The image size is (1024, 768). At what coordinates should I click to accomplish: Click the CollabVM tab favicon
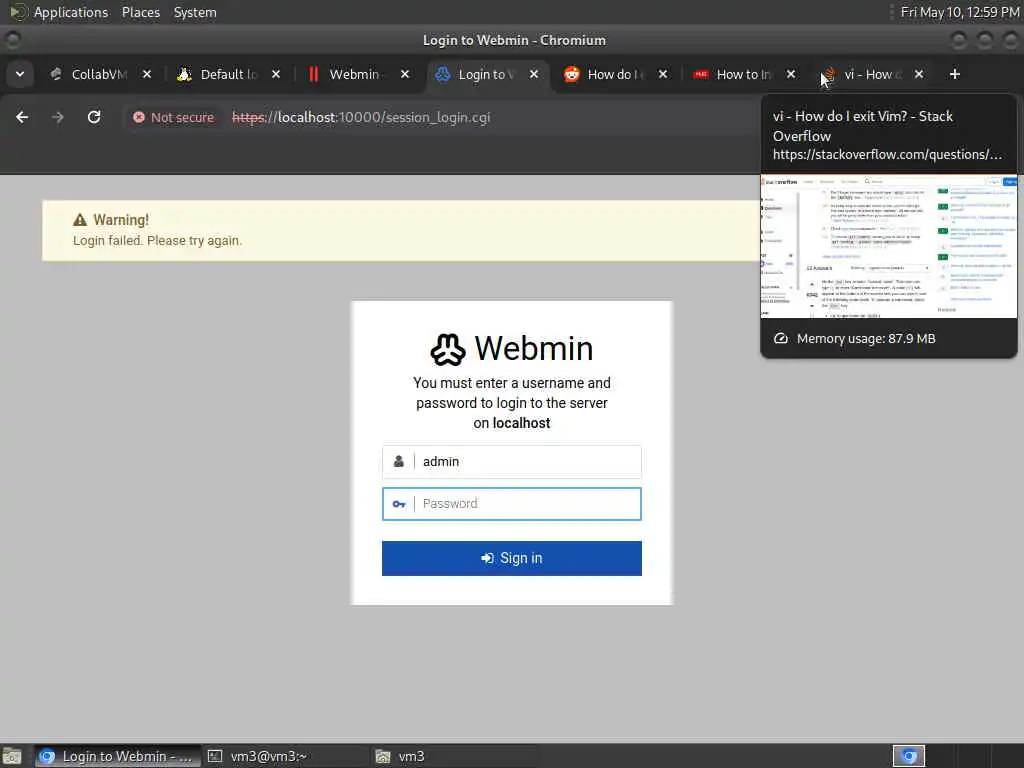tap(56, 74)
